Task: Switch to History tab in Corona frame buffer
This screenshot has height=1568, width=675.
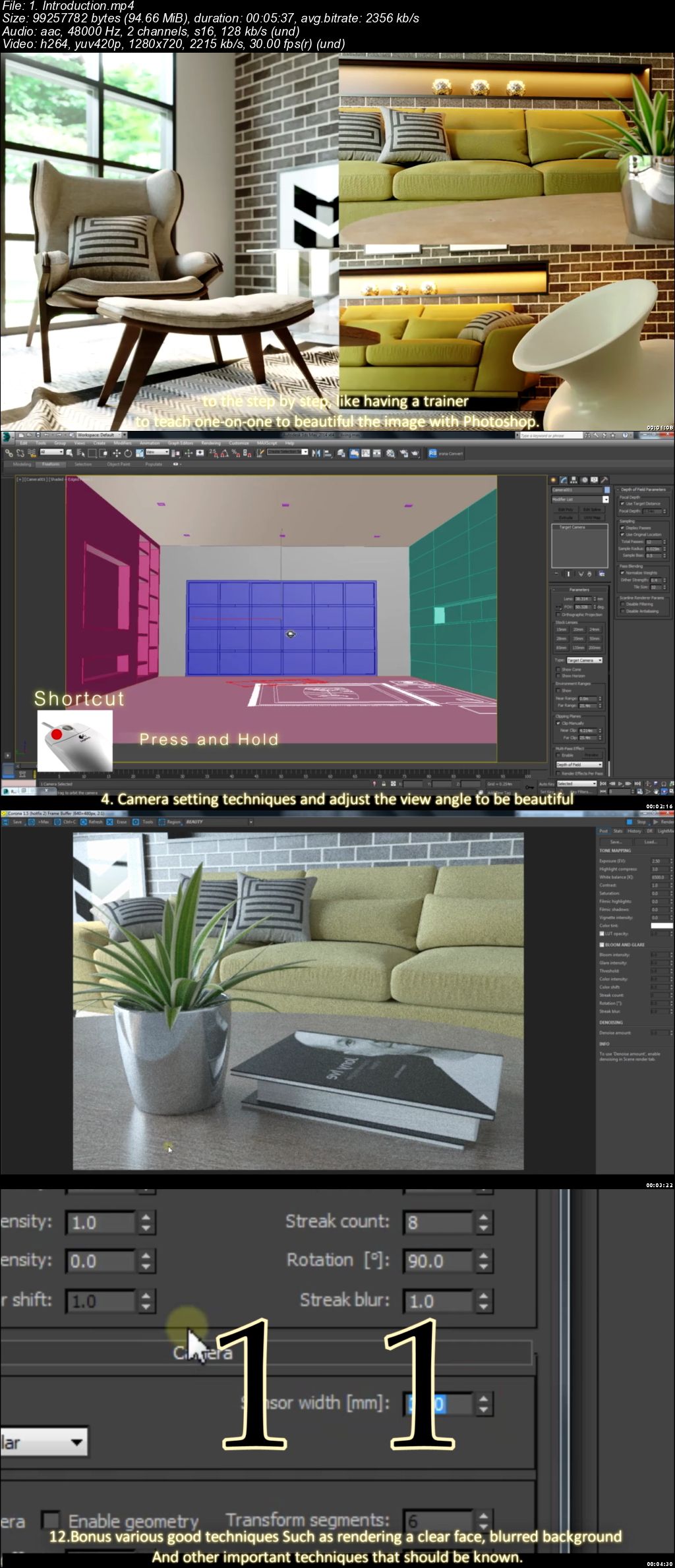Action: 634,831
